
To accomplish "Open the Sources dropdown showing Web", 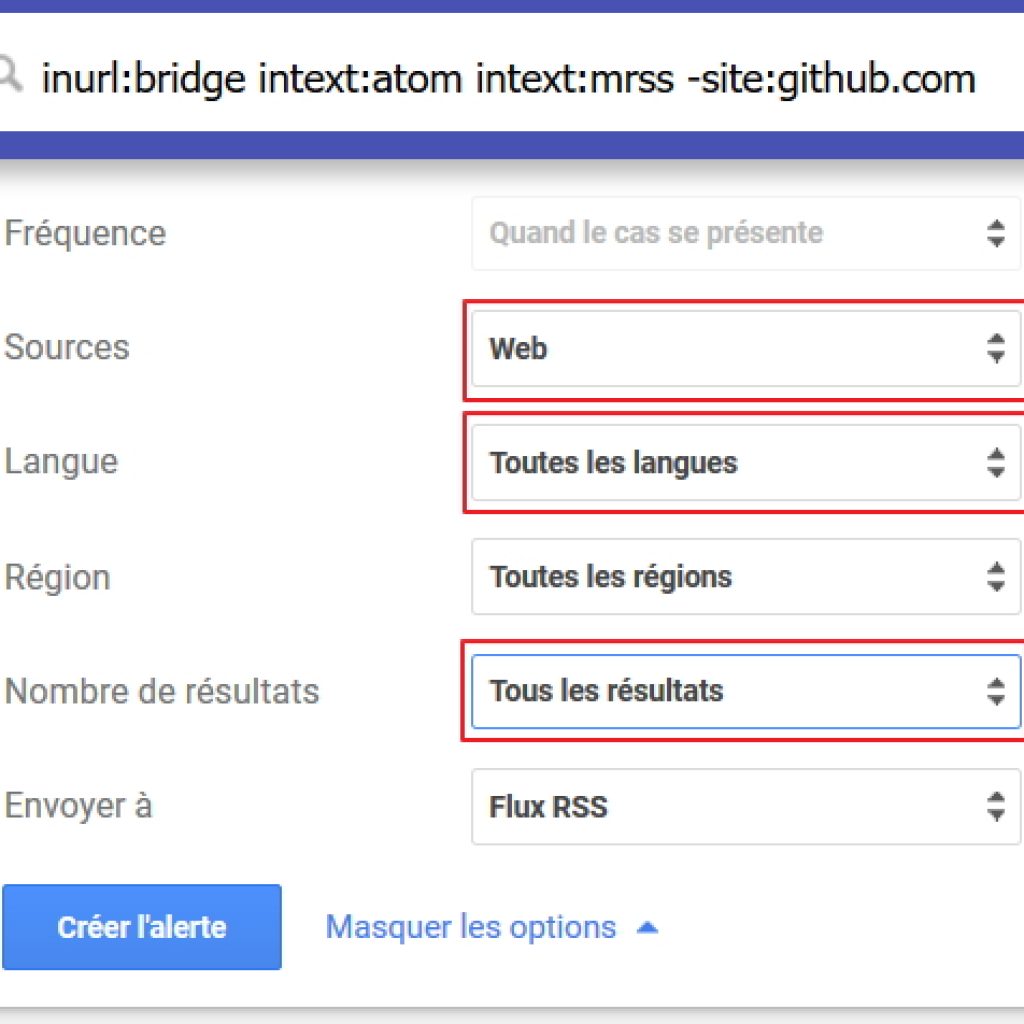I will [746, 348].
